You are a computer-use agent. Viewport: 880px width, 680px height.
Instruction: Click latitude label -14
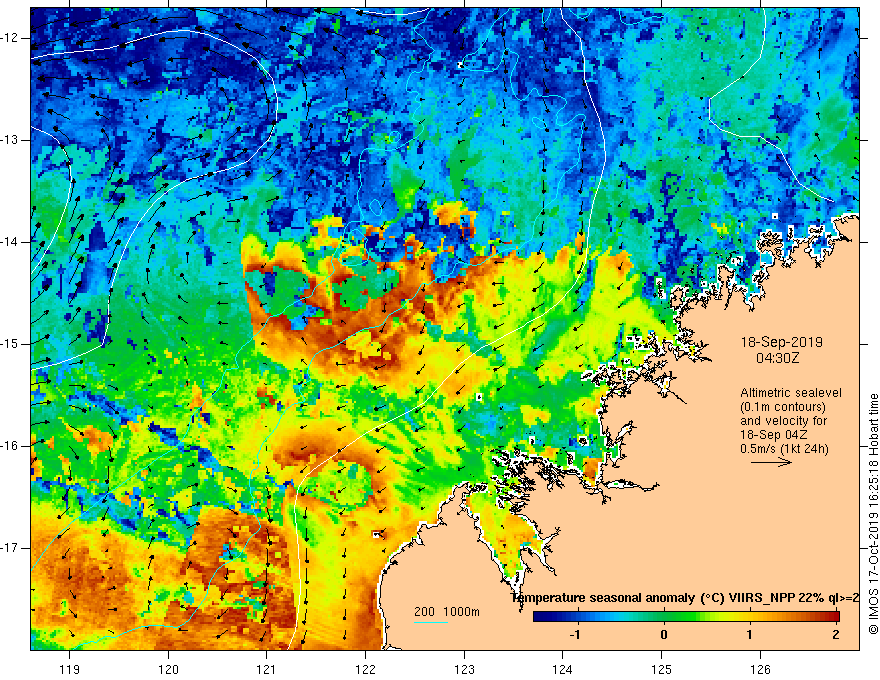click(x=10, y=242)
